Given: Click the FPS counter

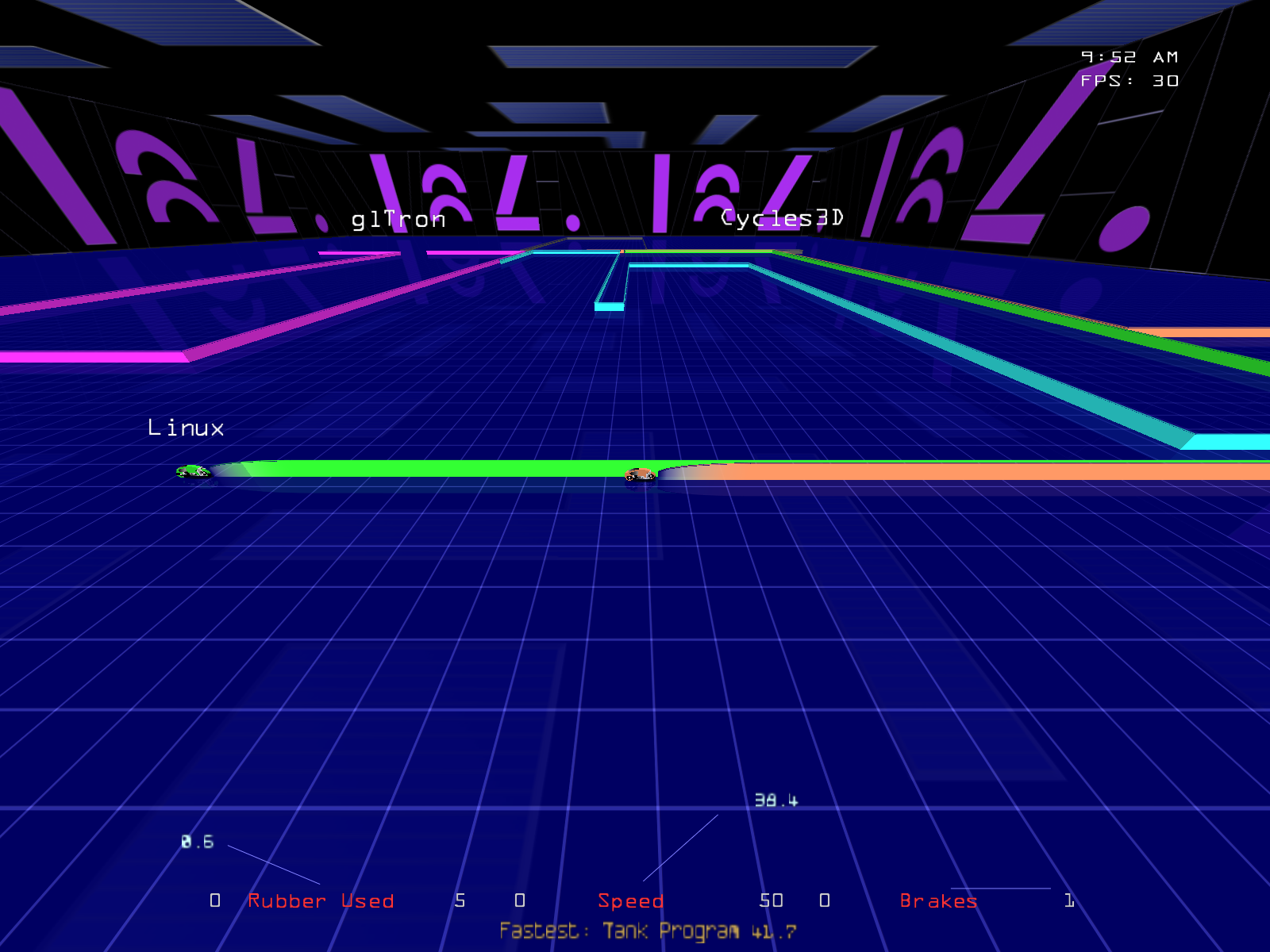Looking at the screenshot, I should coord(1129,81).
